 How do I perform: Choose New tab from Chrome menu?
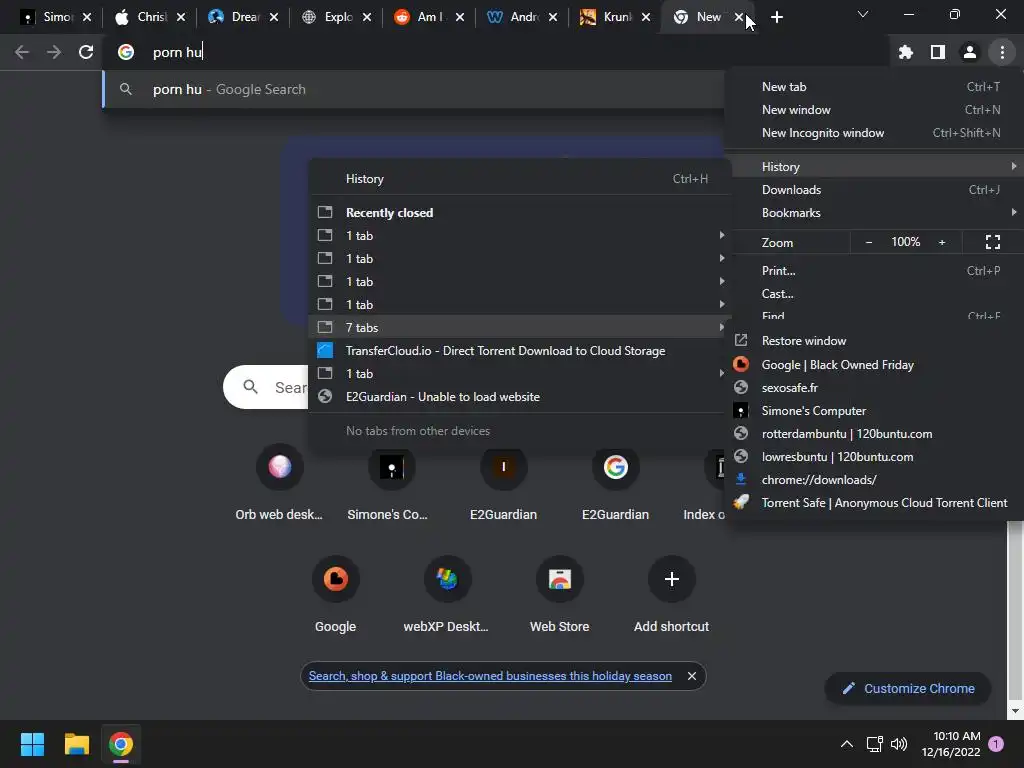[874, 87]
